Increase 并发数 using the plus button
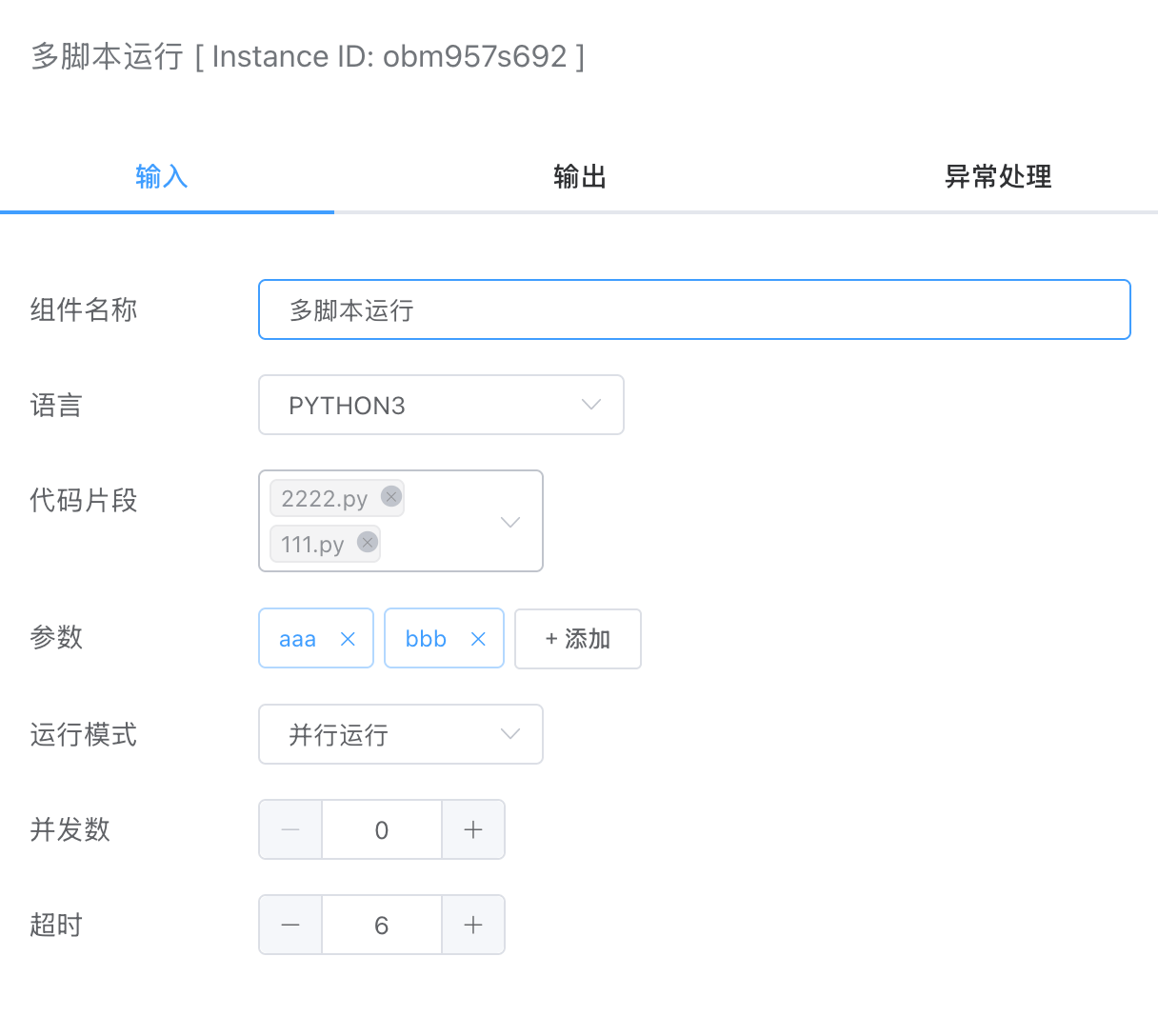This screenshot has width=1158, height=1036. coord(472,829)
